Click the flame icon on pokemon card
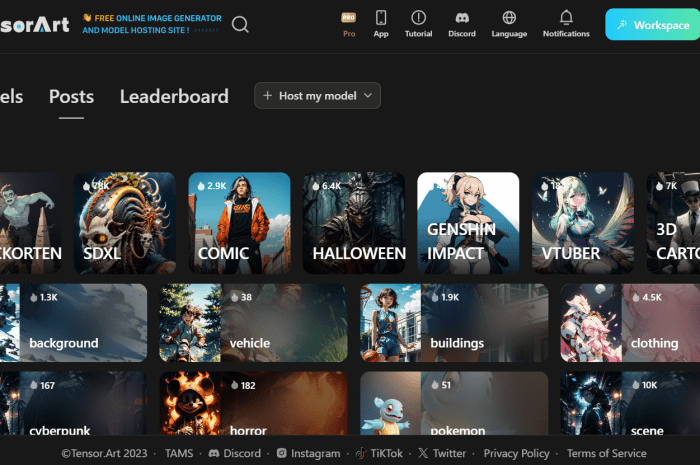Image resolution: width=700 pixels, height=465 pixels. pos(435,385)
